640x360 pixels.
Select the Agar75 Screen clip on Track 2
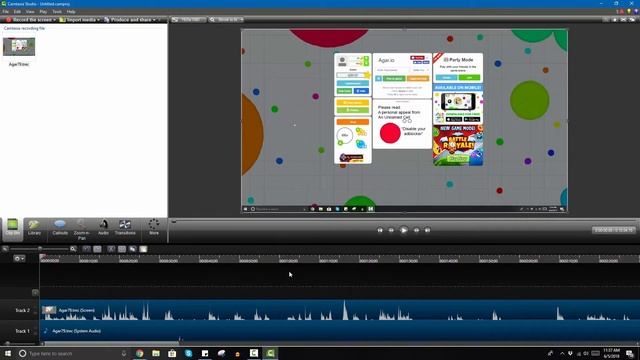click(340, 310)
